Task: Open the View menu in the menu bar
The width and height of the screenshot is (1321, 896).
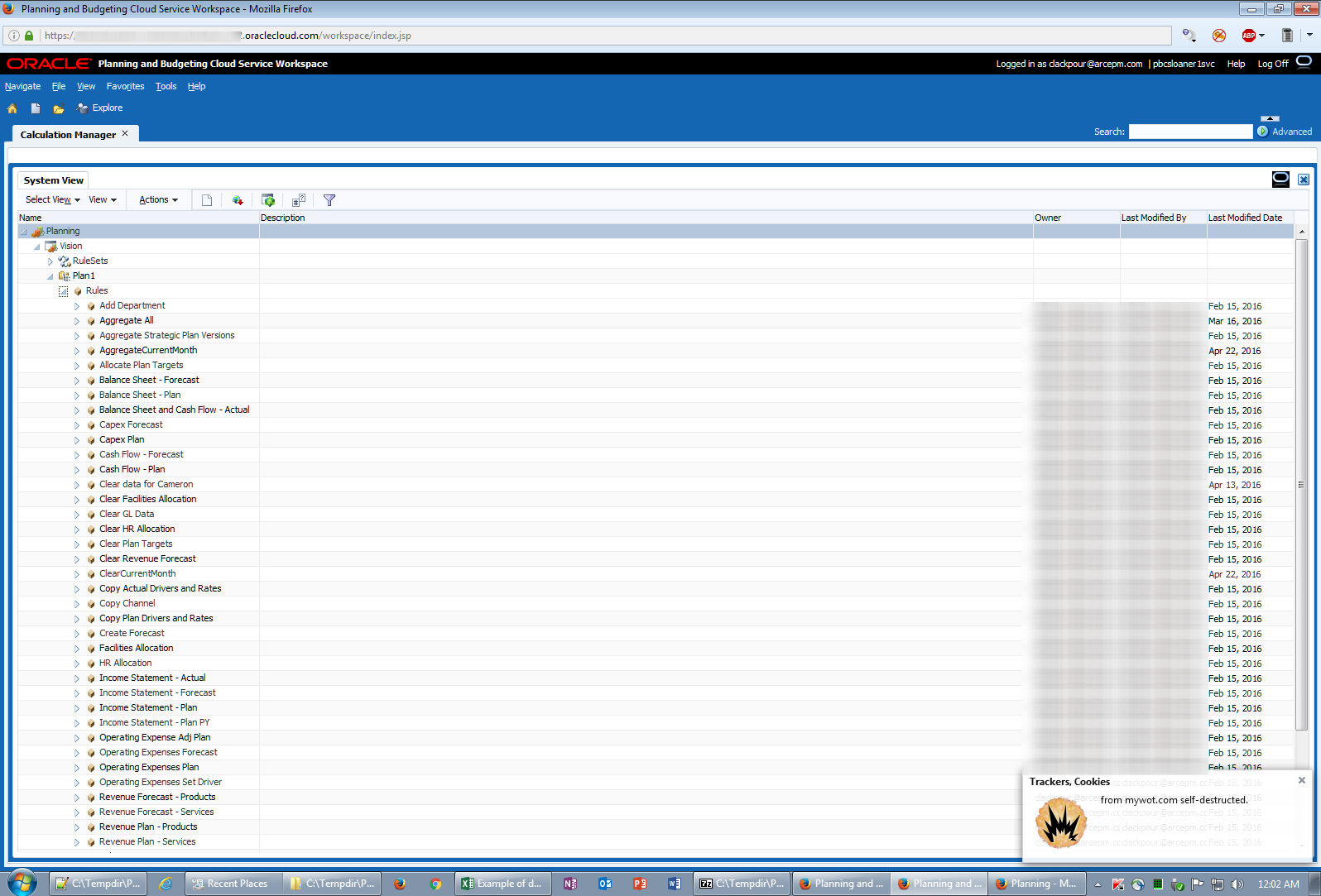Action: point(86,86)
